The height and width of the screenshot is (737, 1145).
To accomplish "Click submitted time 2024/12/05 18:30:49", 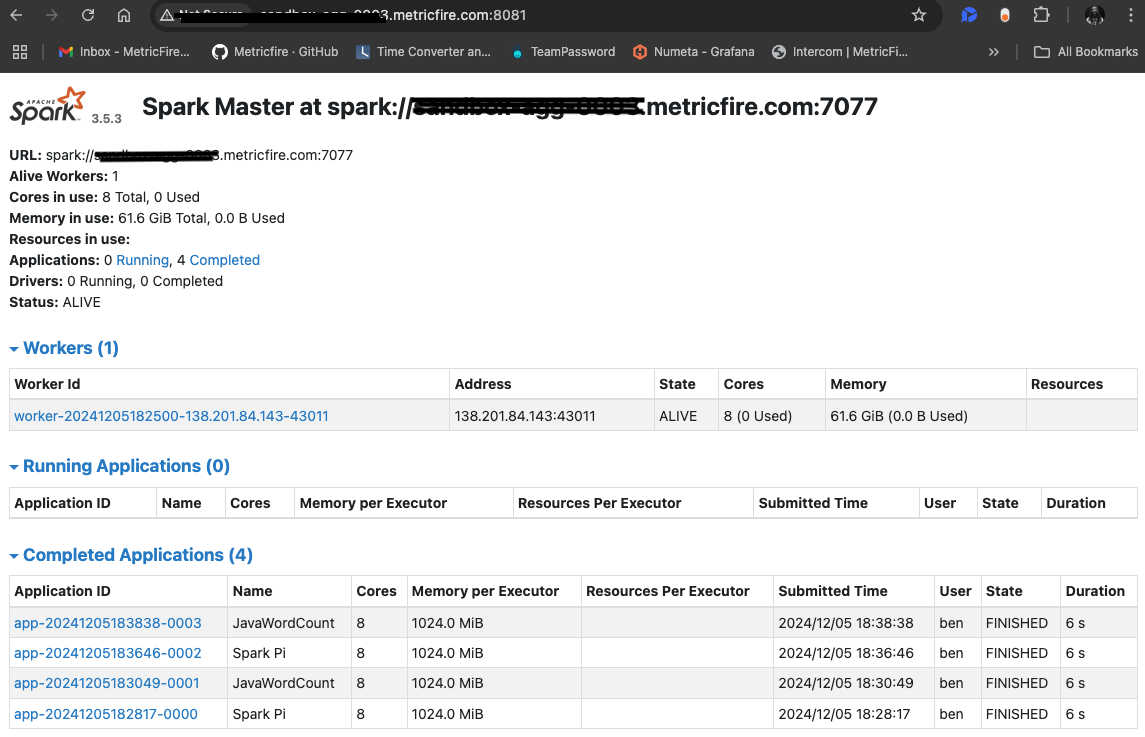I will 846,683.
